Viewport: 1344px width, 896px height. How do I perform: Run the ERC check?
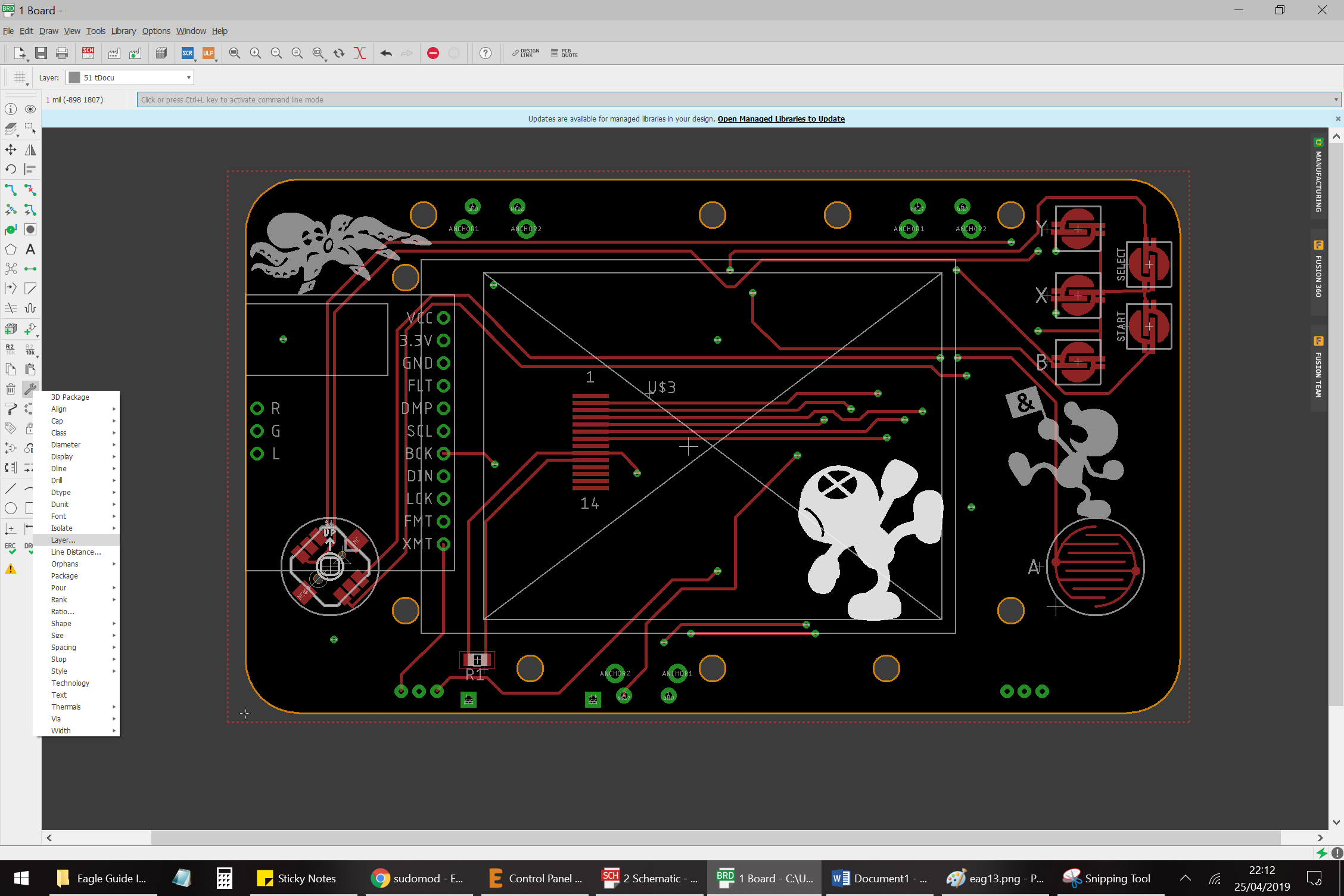(x=11, y=548)
